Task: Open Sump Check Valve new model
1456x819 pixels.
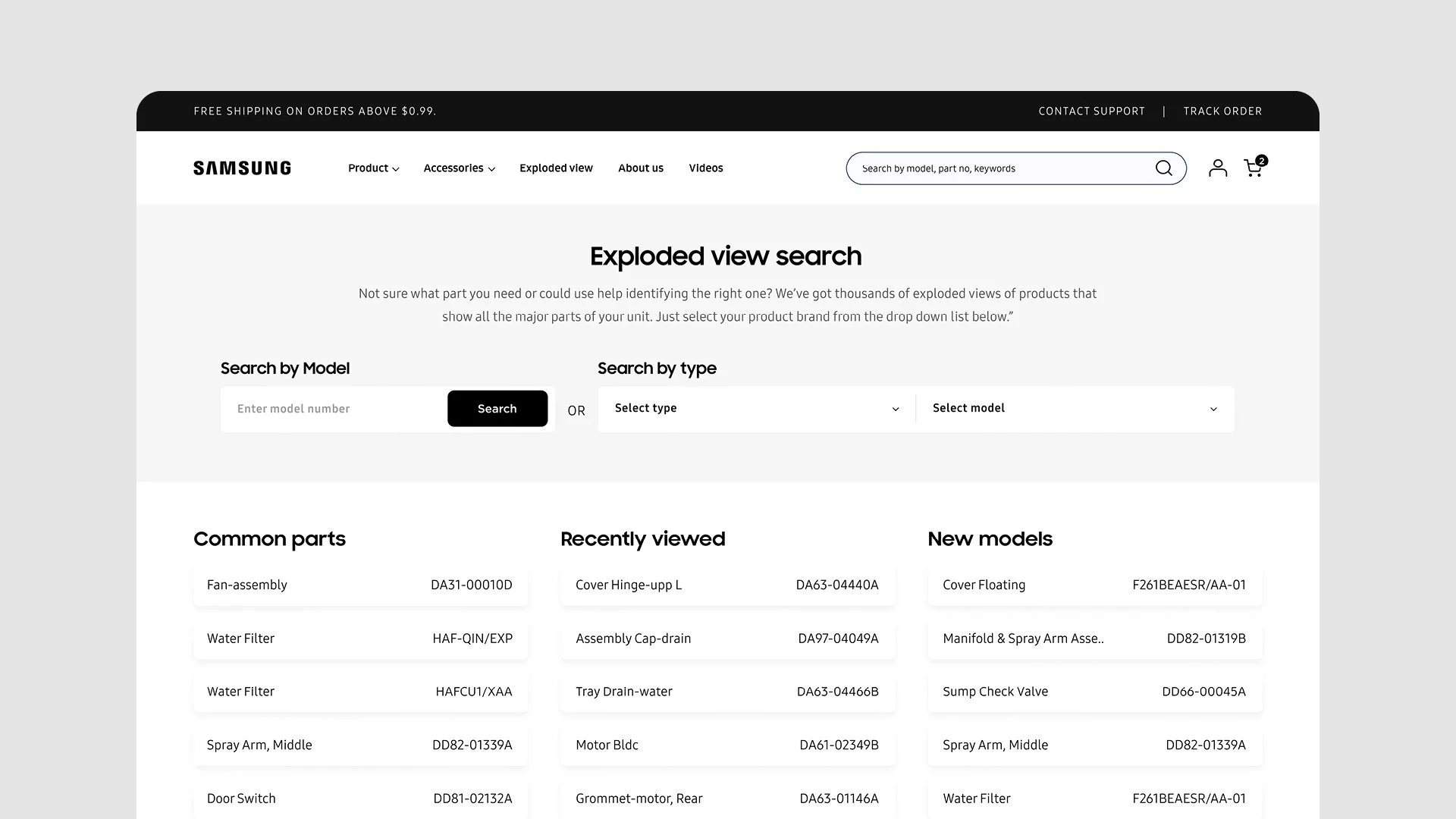Action: coord(1094,692)
